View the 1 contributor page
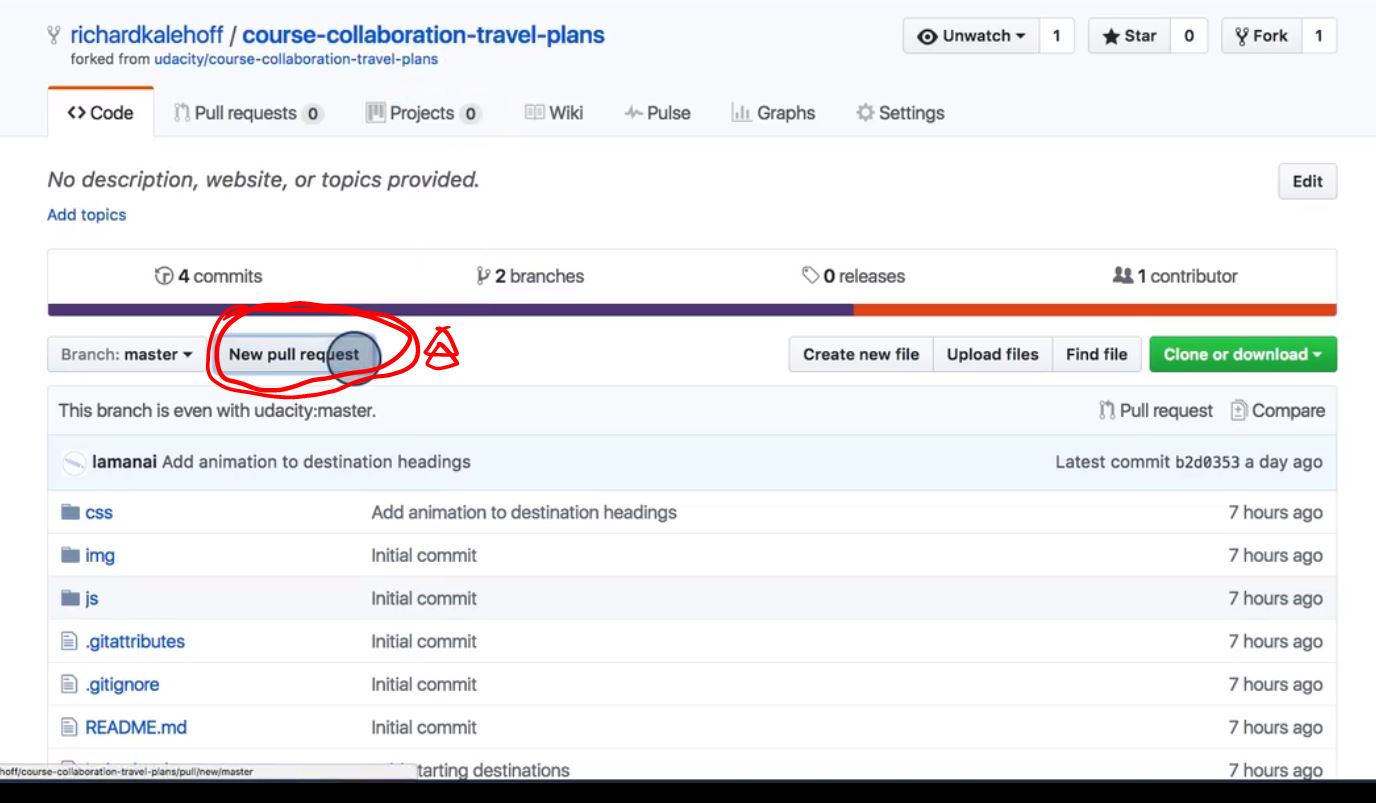This screenshot has height=803, width=1376. [1175, 276]
